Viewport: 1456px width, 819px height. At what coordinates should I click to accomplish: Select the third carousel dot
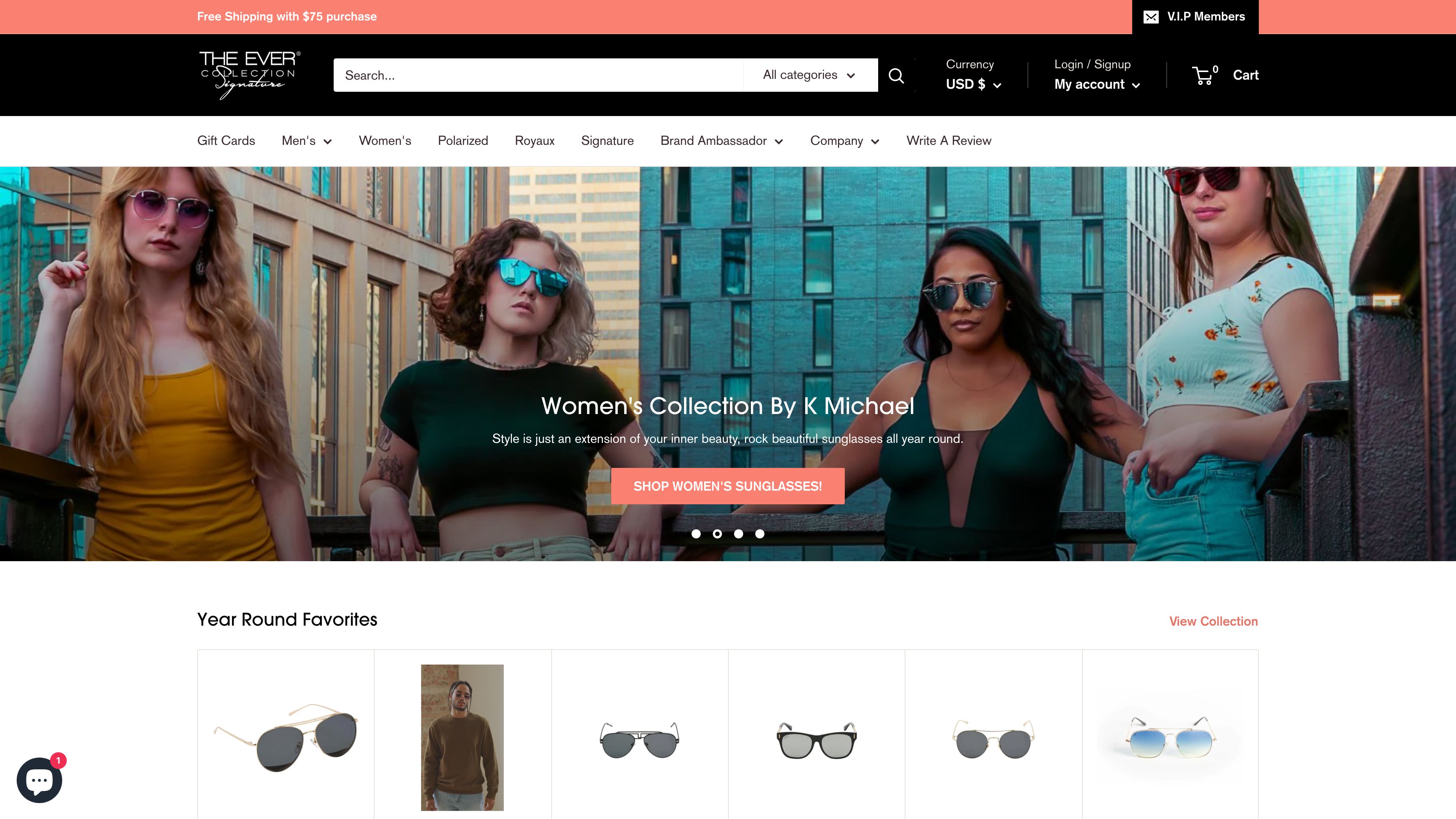(x=738, y=533)
